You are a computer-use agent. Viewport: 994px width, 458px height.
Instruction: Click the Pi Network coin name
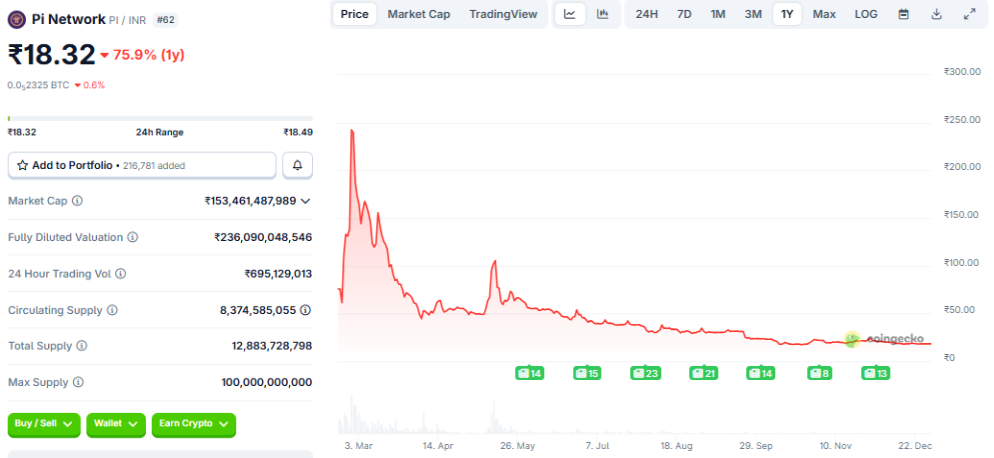pyautogui.click(x=68, y=20)
